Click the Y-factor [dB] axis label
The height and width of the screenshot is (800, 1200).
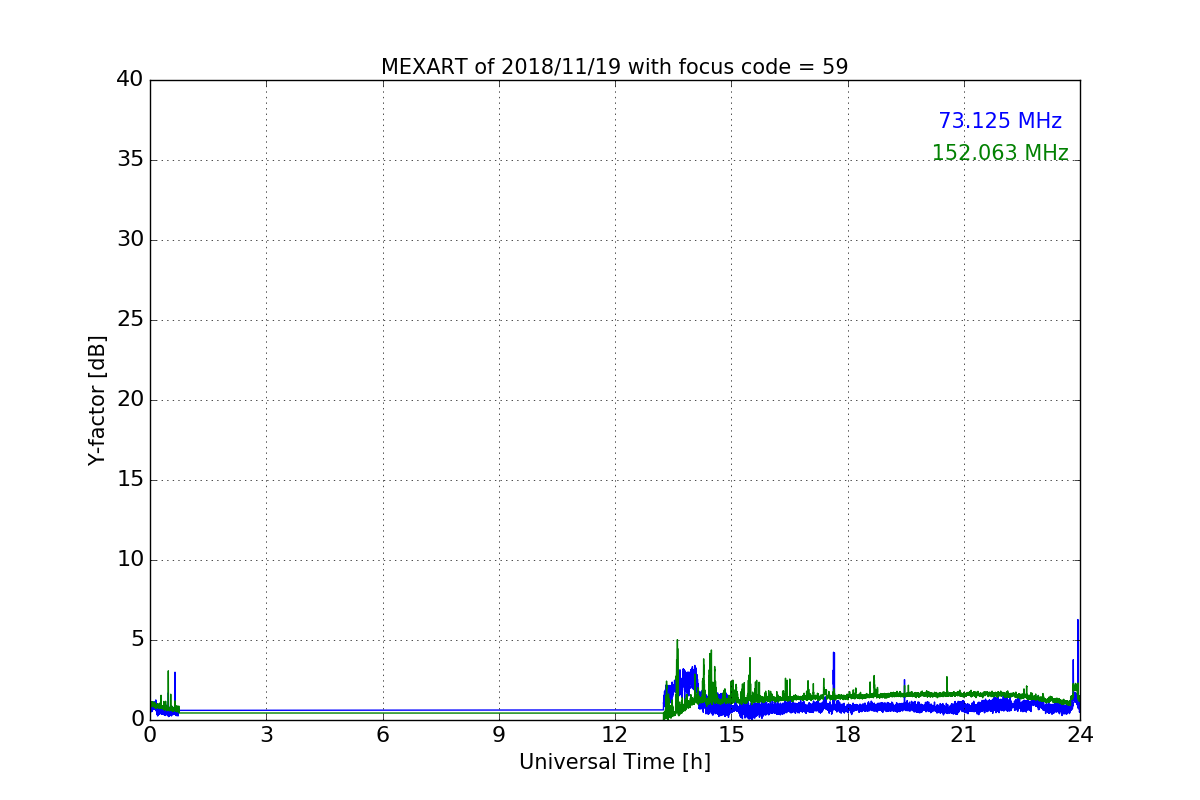pos(97,400)
